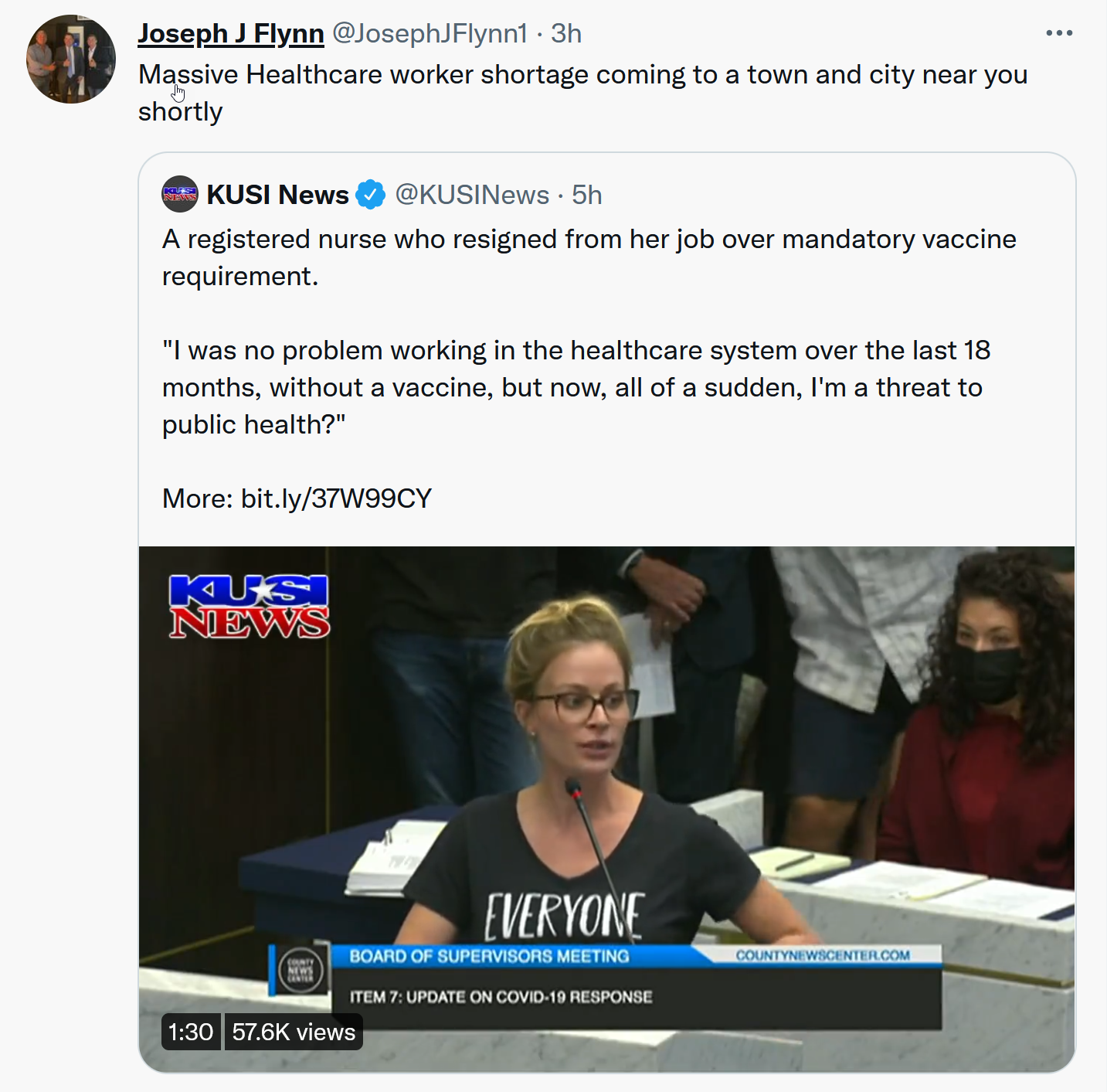Click the Board of Supervisors Meeting banner

489,956
